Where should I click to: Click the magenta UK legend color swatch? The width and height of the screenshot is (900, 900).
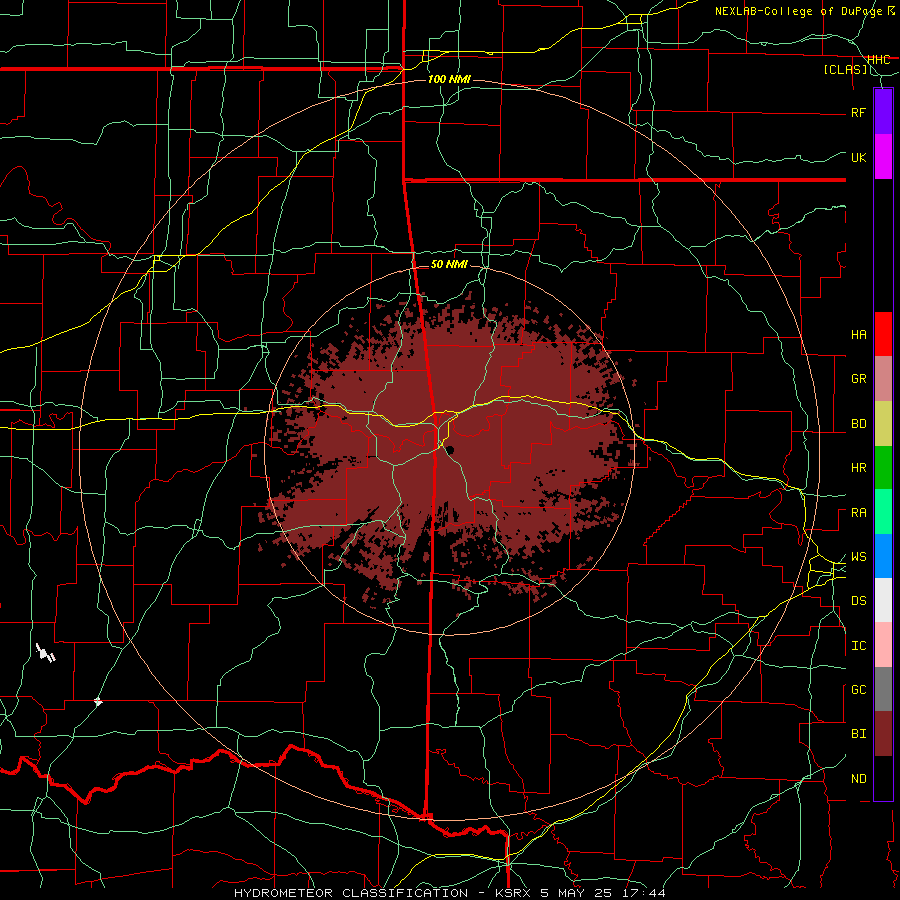click(x=883, y=157)
